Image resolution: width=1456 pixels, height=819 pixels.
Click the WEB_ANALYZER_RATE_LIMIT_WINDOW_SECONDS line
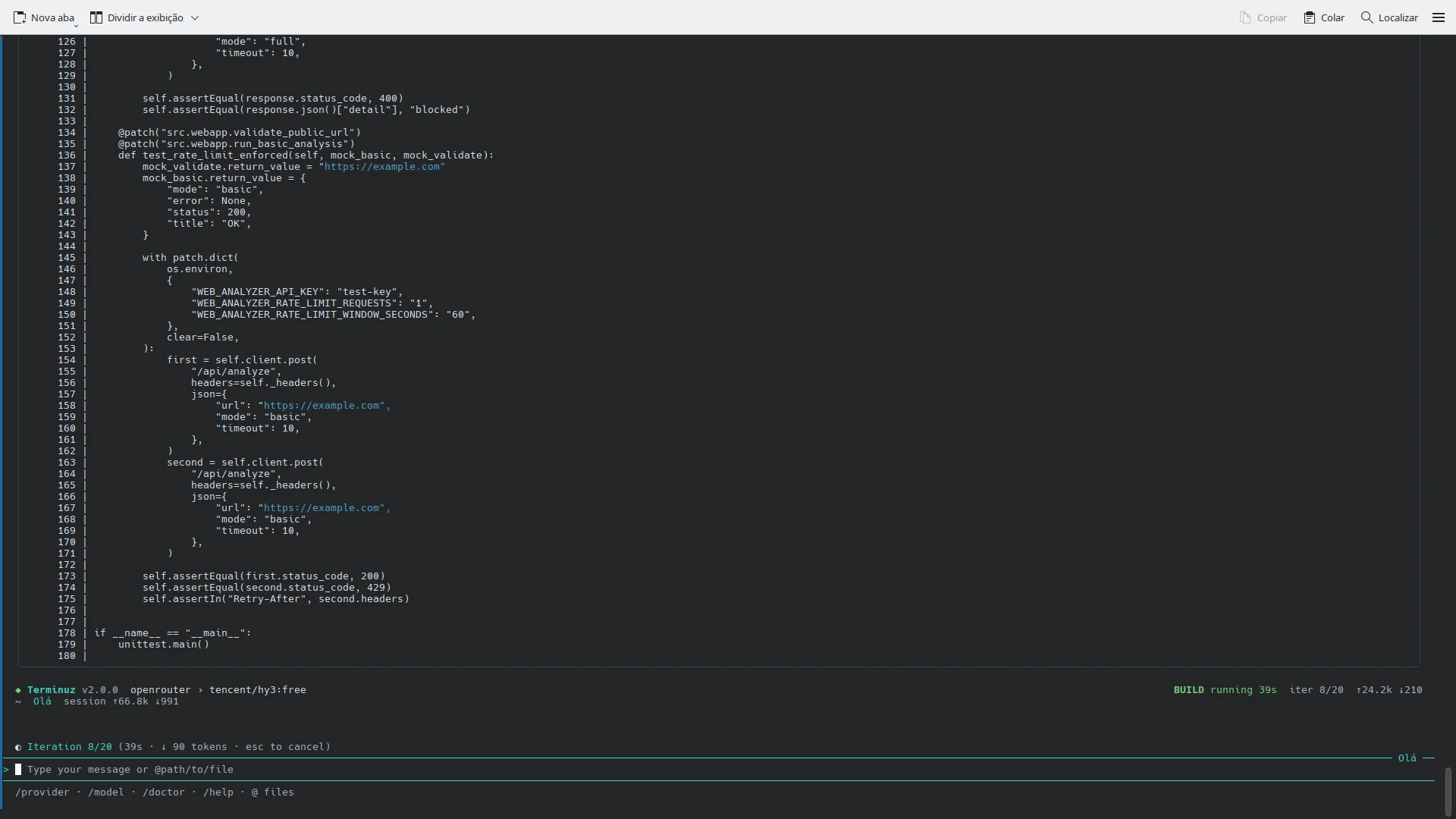pyautogui.click(x=334, y=314)
